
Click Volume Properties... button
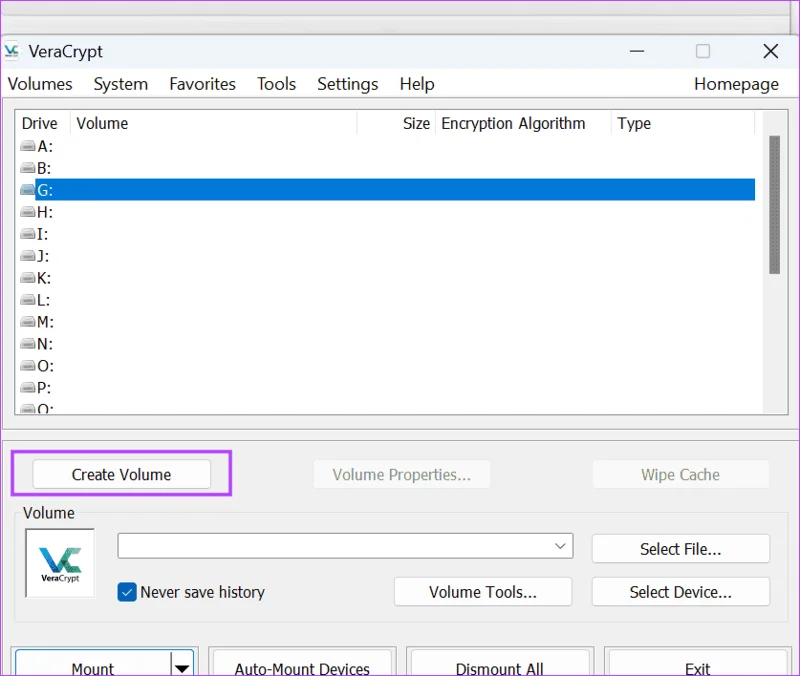402,474
